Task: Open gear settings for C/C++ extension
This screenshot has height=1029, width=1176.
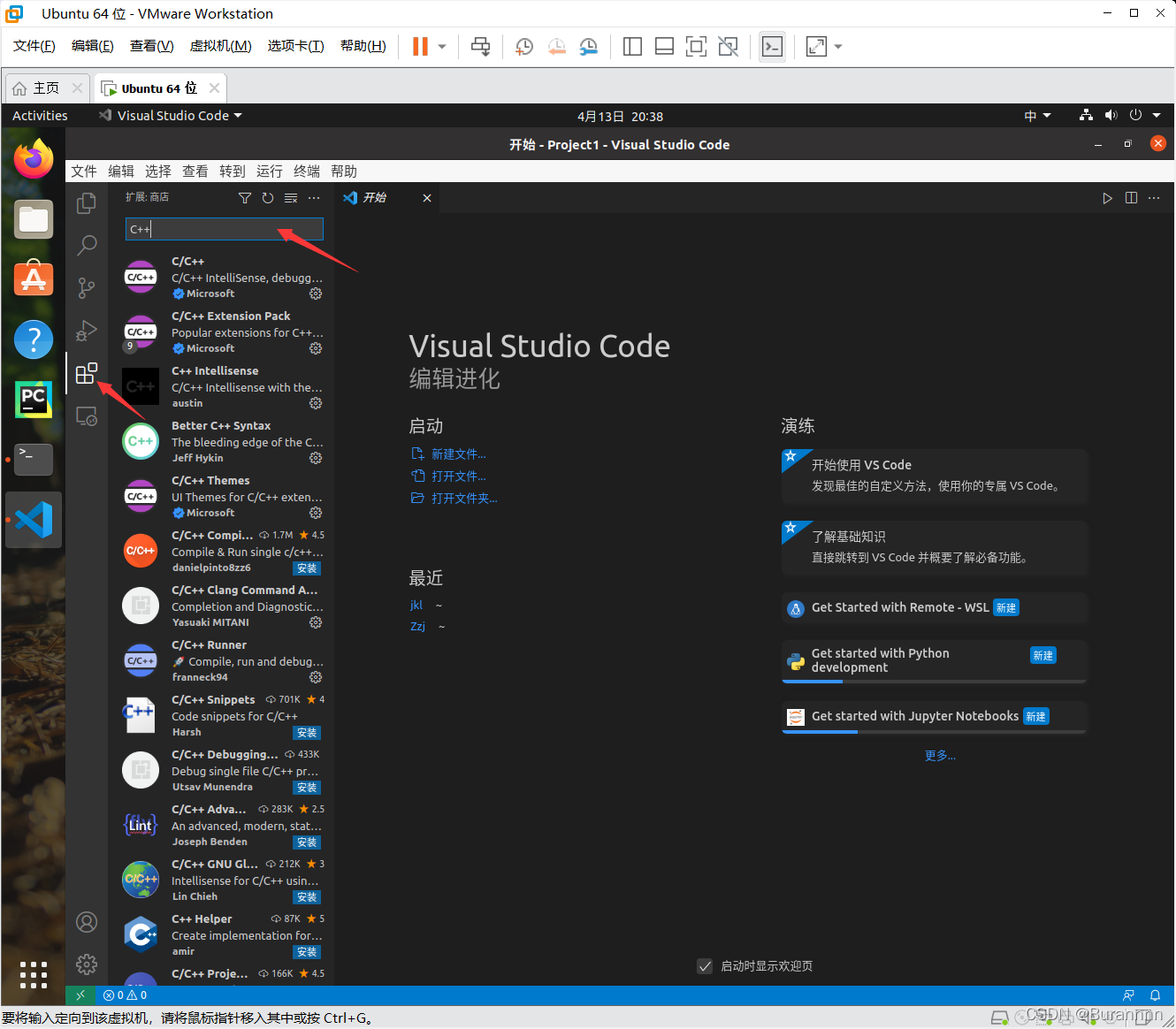Action: [316, 293]
